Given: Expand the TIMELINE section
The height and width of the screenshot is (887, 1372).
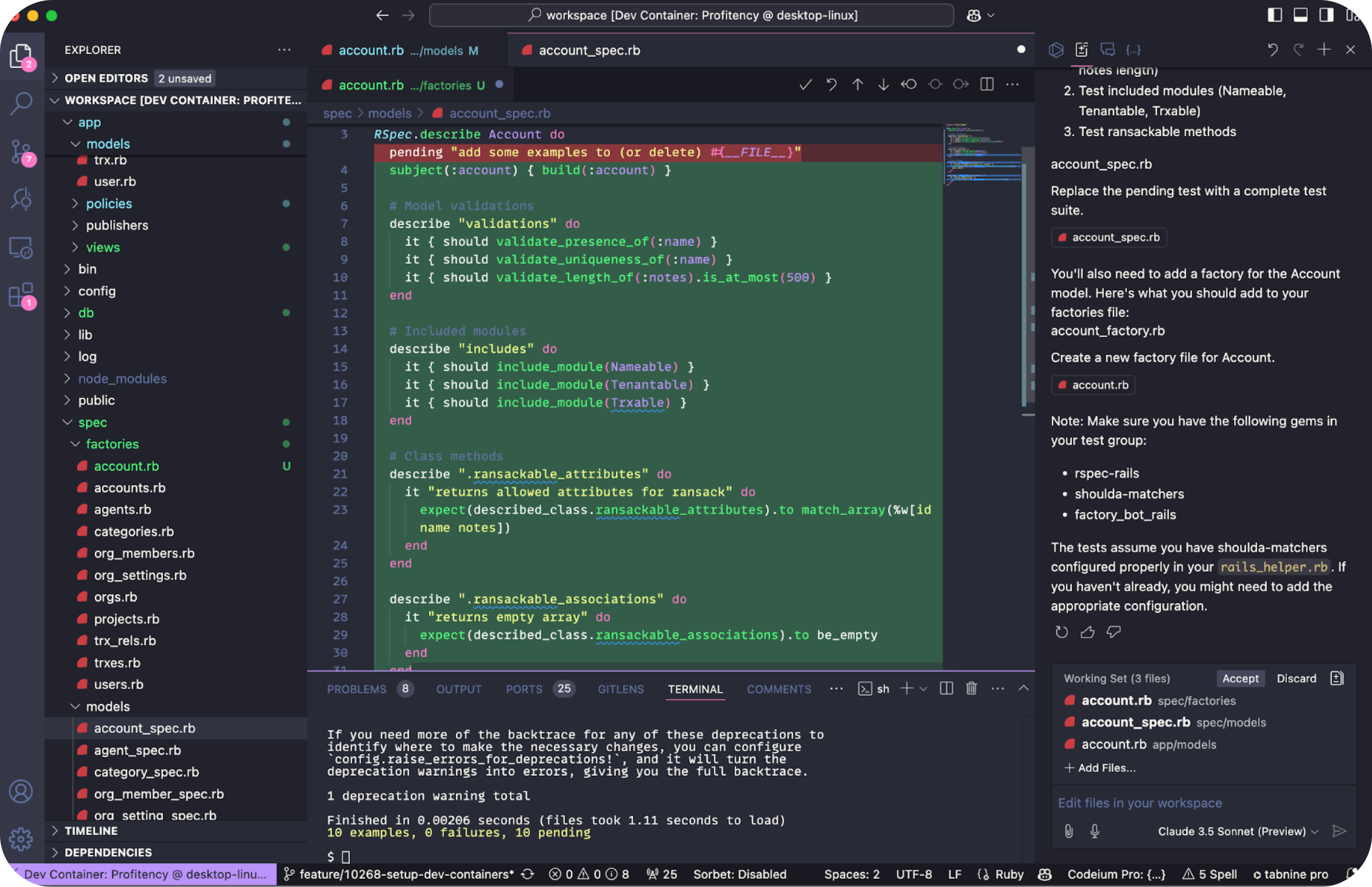Looking at the screenshot, I should [91, 831].
